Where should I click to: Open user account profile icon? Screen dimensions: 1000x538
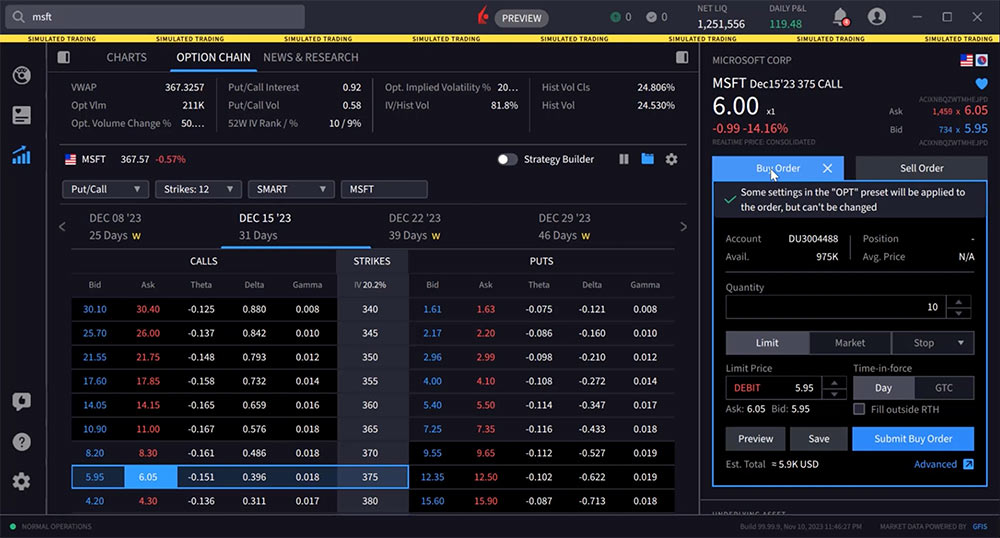click(877, 17)
